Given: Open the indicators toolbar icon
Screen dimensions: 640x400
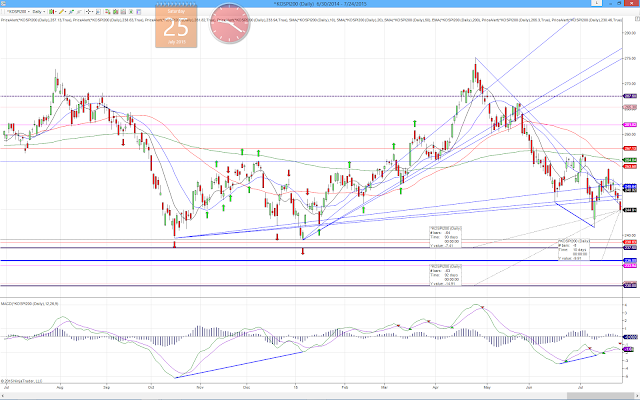Looking at the screenshot, I should pos(123,12).
